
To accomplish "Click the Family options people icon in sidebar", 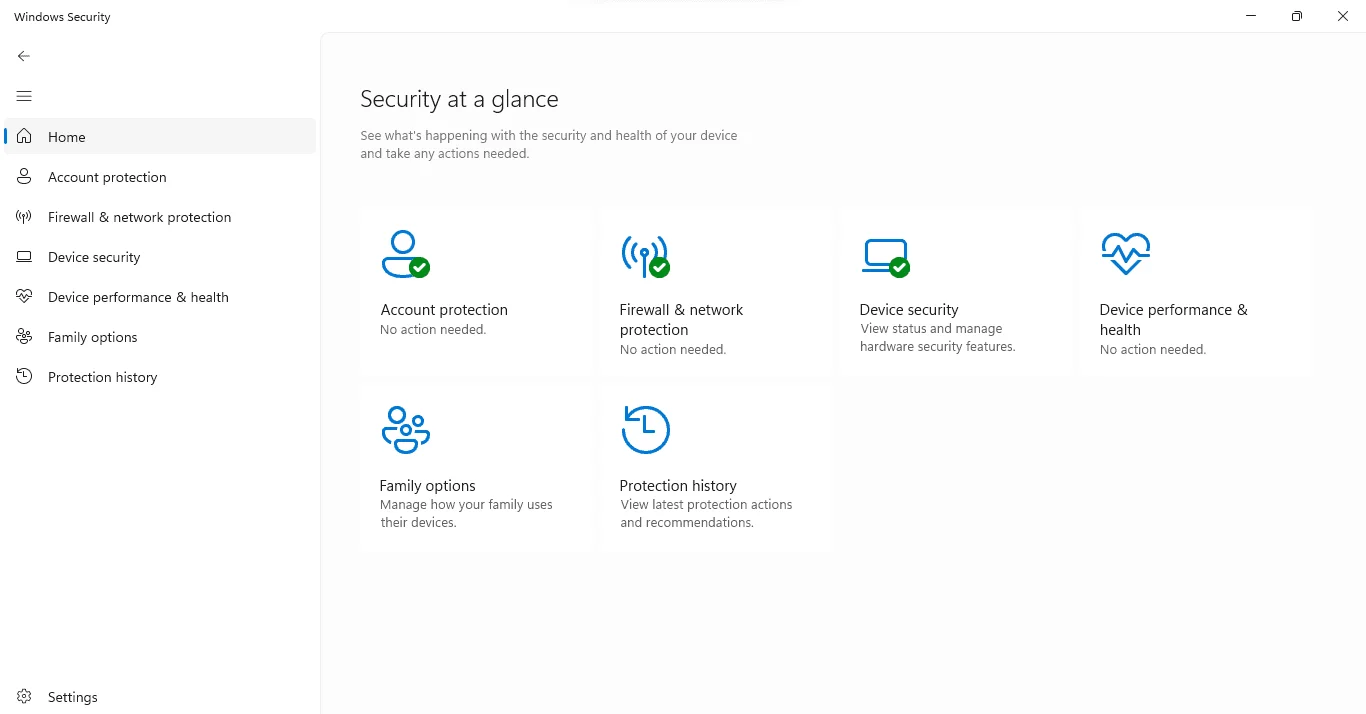I will click(24, 336).
